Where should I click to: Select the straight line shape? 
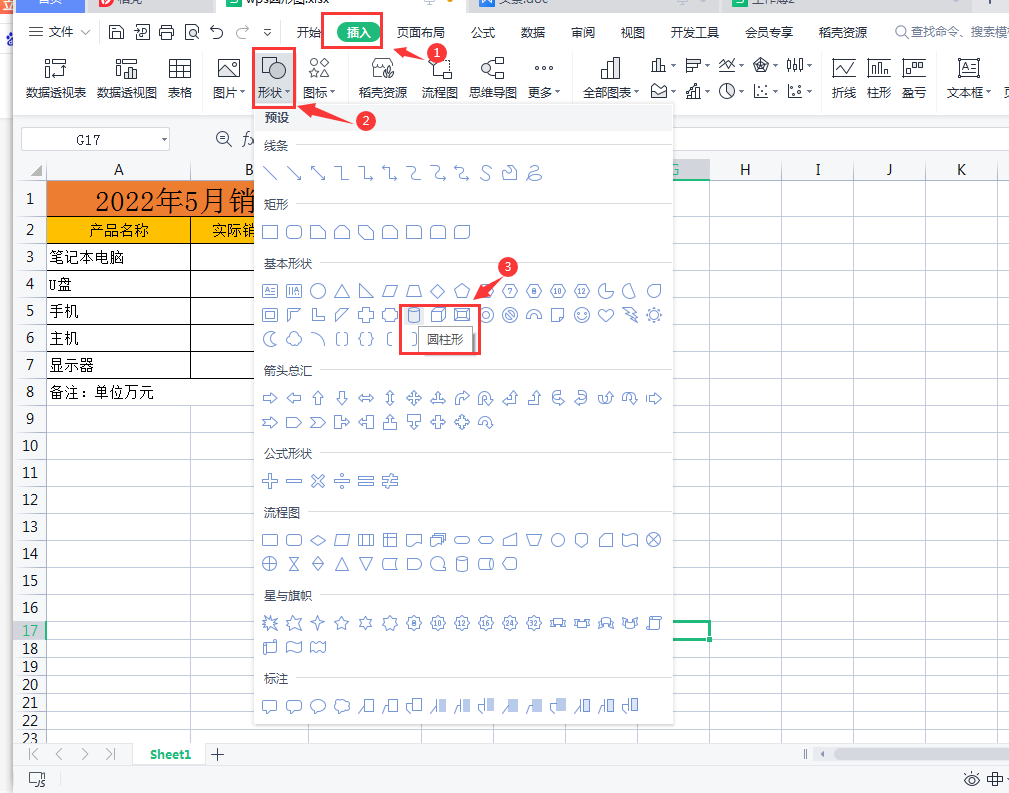pyautogui.click(x=270, y=173)
